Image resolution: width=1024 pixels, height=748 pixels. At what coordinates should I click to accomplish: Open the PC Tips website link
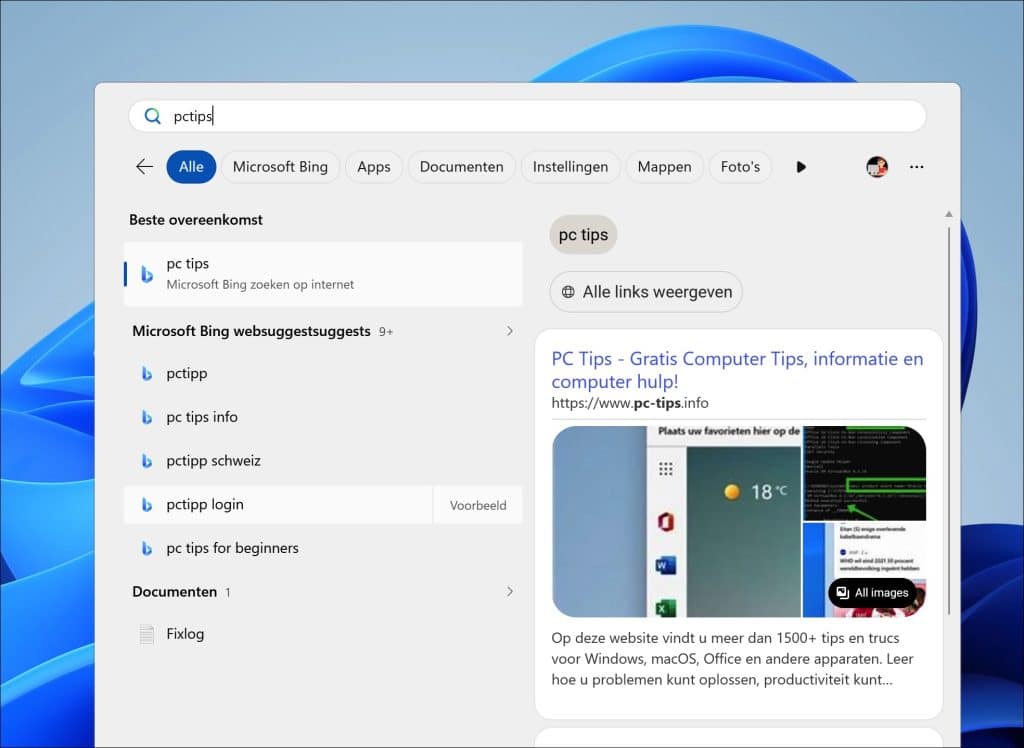tap(737, 370)
